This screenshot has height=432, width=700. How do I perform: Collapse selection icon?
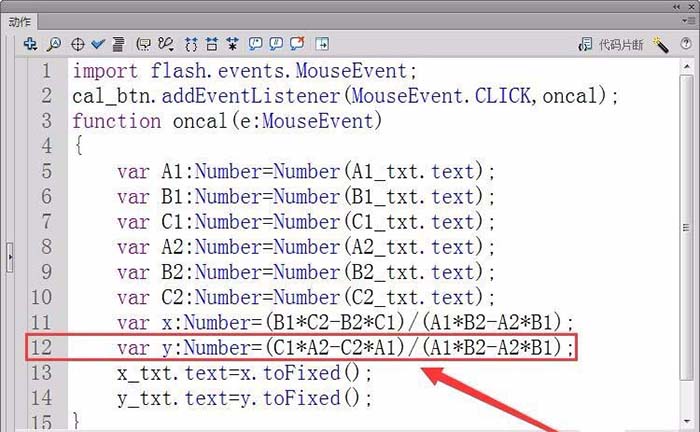(x=212, y=44)
